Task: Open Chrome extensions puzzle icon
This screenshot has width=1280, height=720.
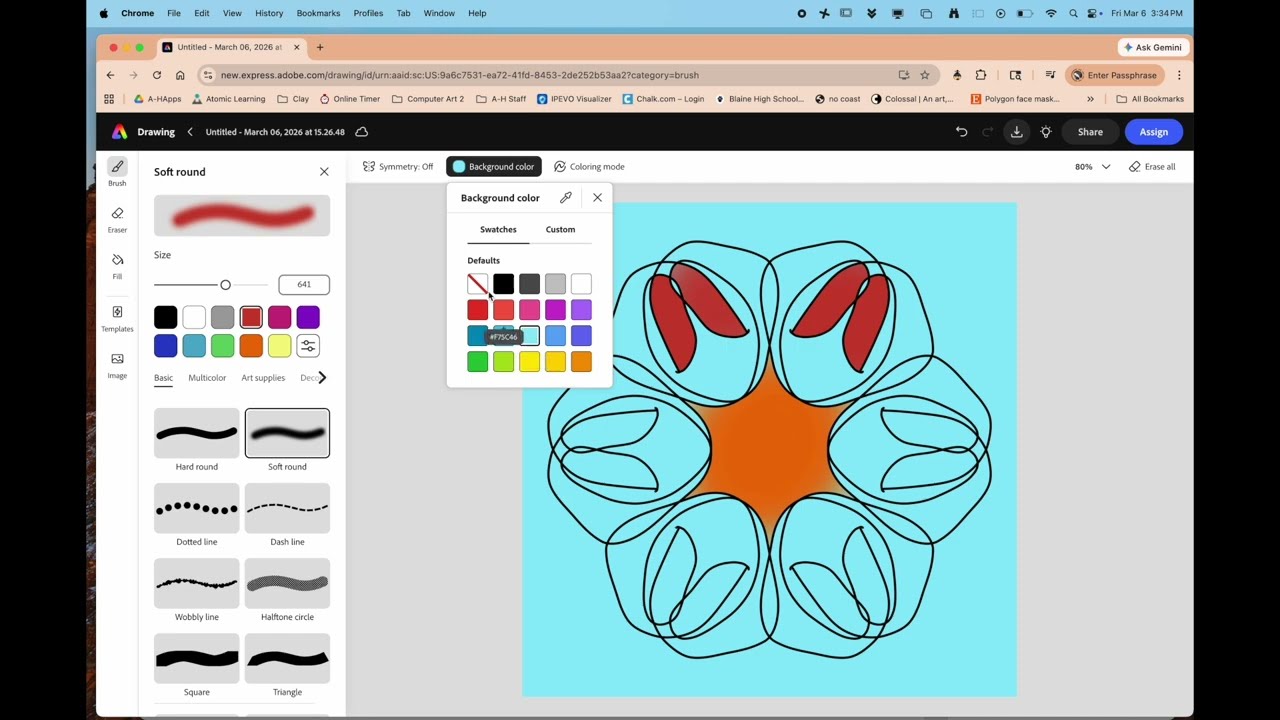Action: pyautogui.click(x=981, y=75)
